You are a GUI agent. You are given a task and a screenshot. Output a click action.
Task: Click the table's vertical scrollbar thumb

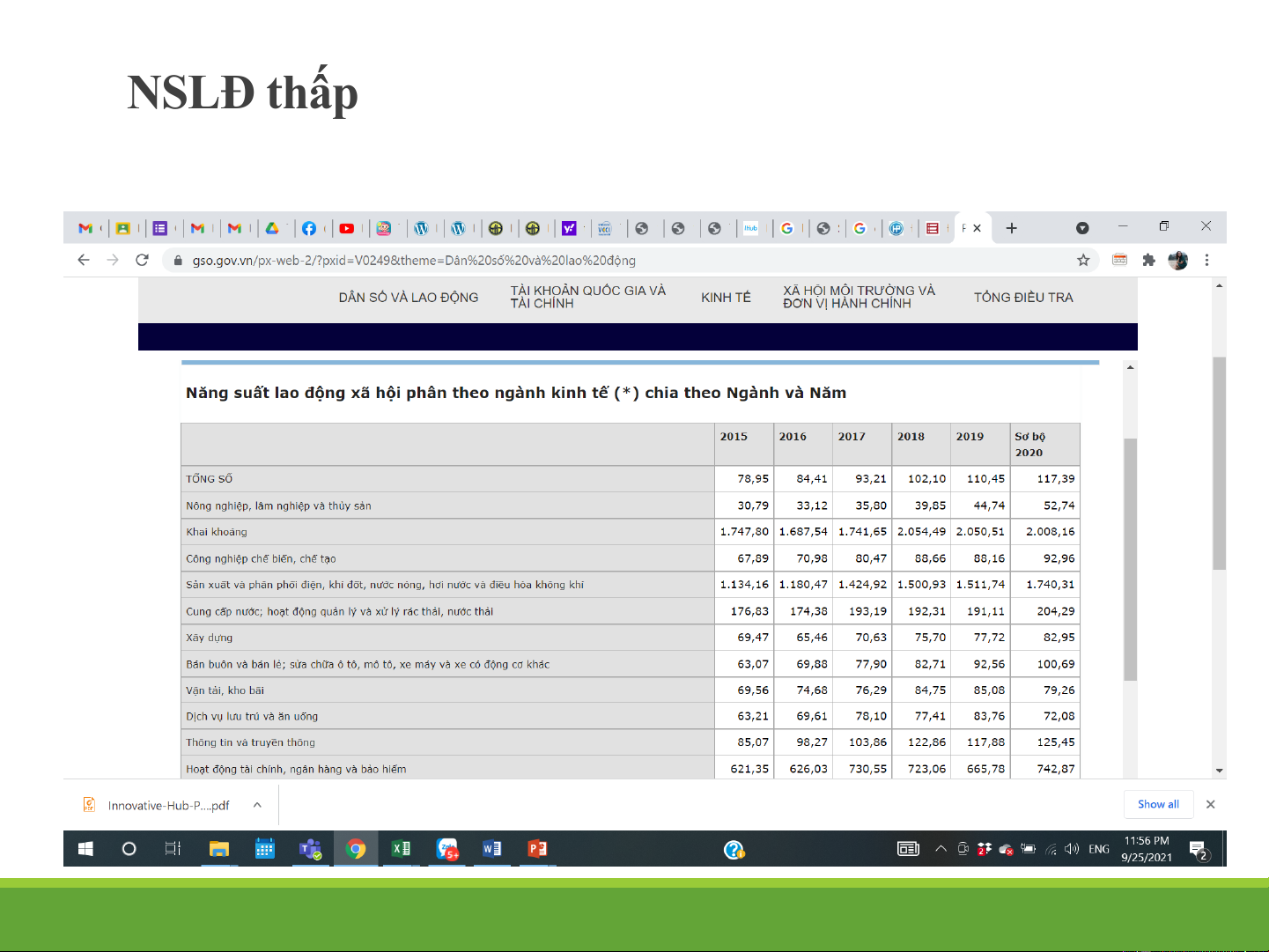pyautogui.click(x=1130, y=559)
